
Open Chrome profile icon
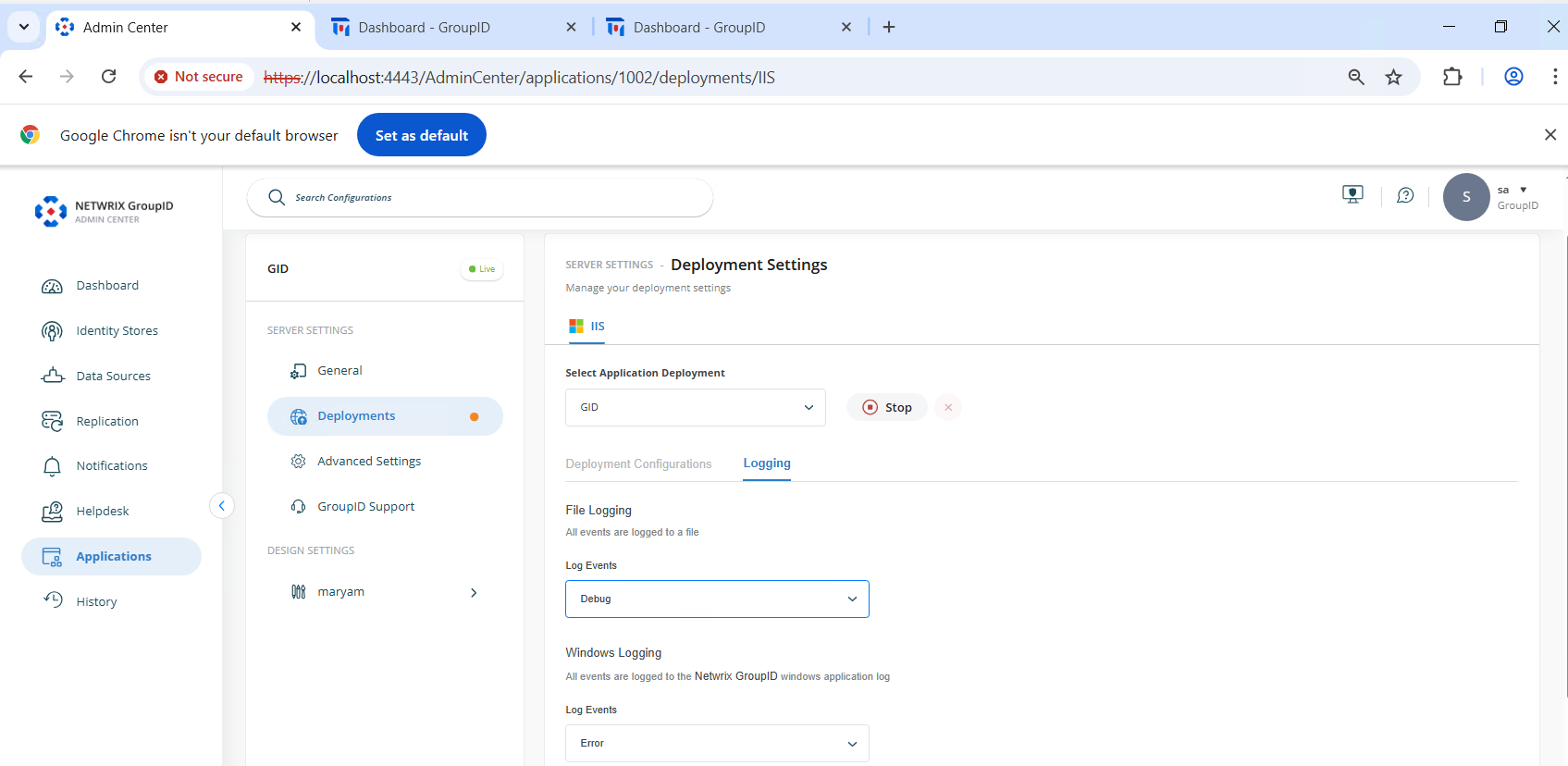pyautogui.click(x=1513, y=77)
